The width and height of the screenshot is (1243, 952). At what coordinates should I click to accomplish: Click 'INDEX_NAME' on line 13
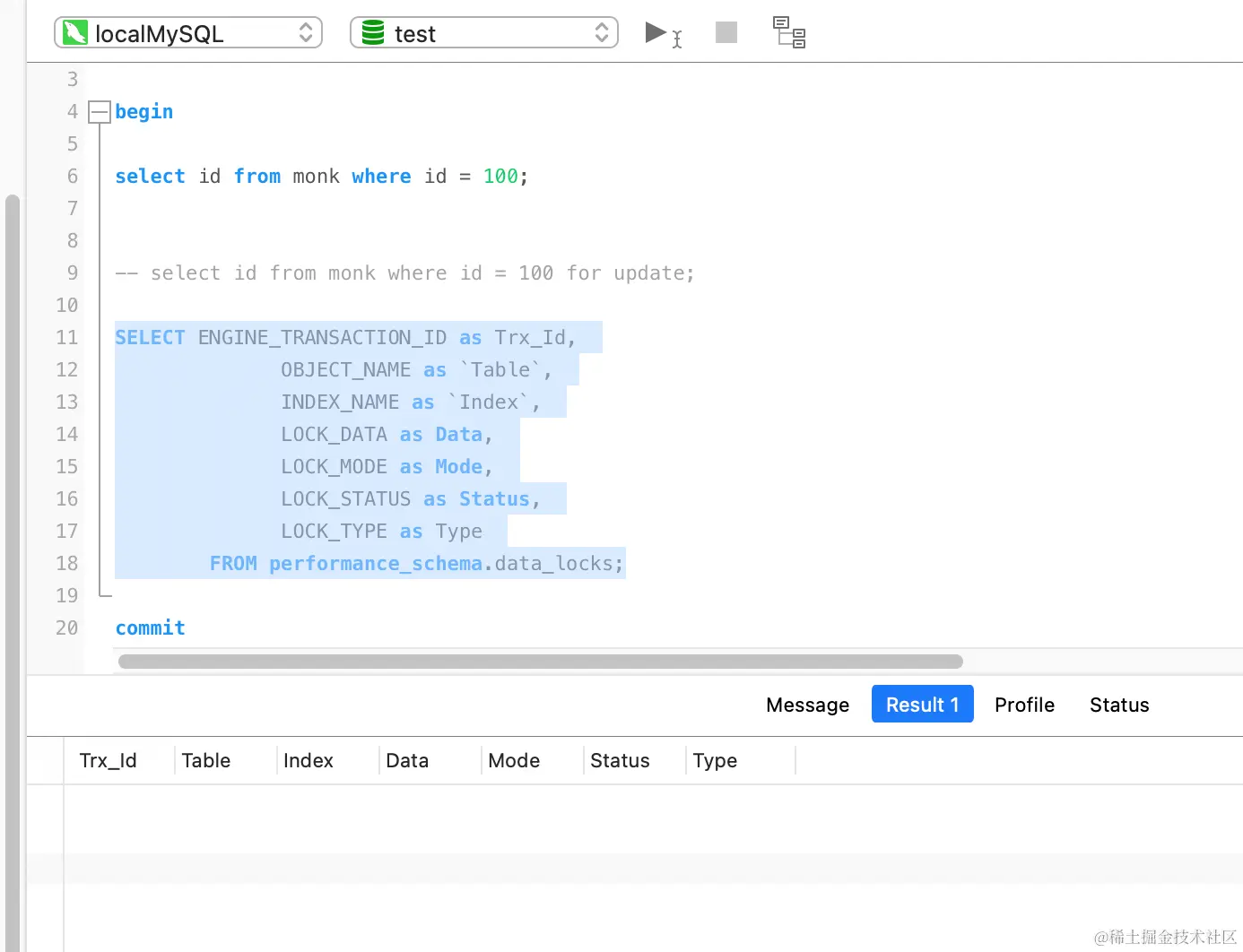[x=340, y=402]
